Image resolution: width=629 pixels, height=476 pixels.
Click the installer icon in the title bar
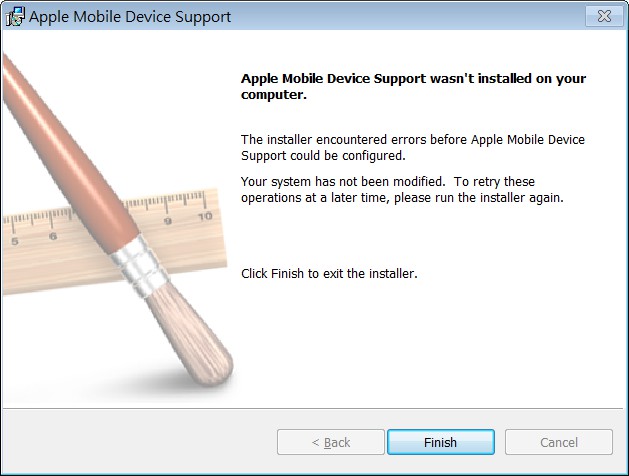pyautogui.click(x=15, y=17)
